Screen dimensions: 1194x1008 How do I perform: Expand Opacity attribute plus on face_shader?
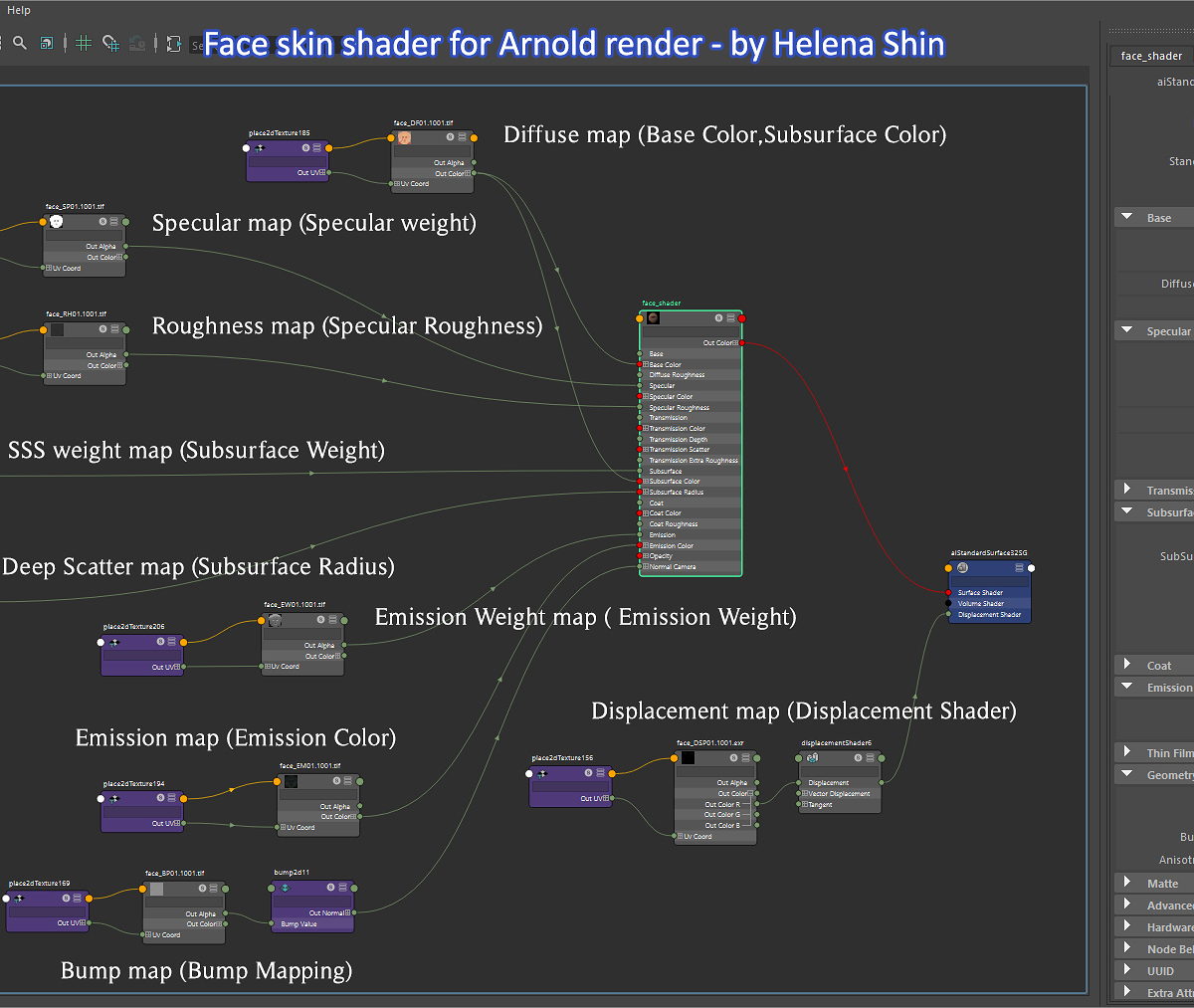click(x=646, y=556)
